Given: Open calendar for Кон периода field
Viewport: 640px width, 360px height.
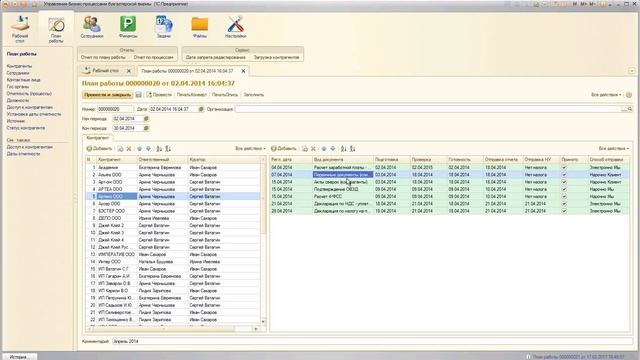Looking at the screenshot, I should [146, 128].
